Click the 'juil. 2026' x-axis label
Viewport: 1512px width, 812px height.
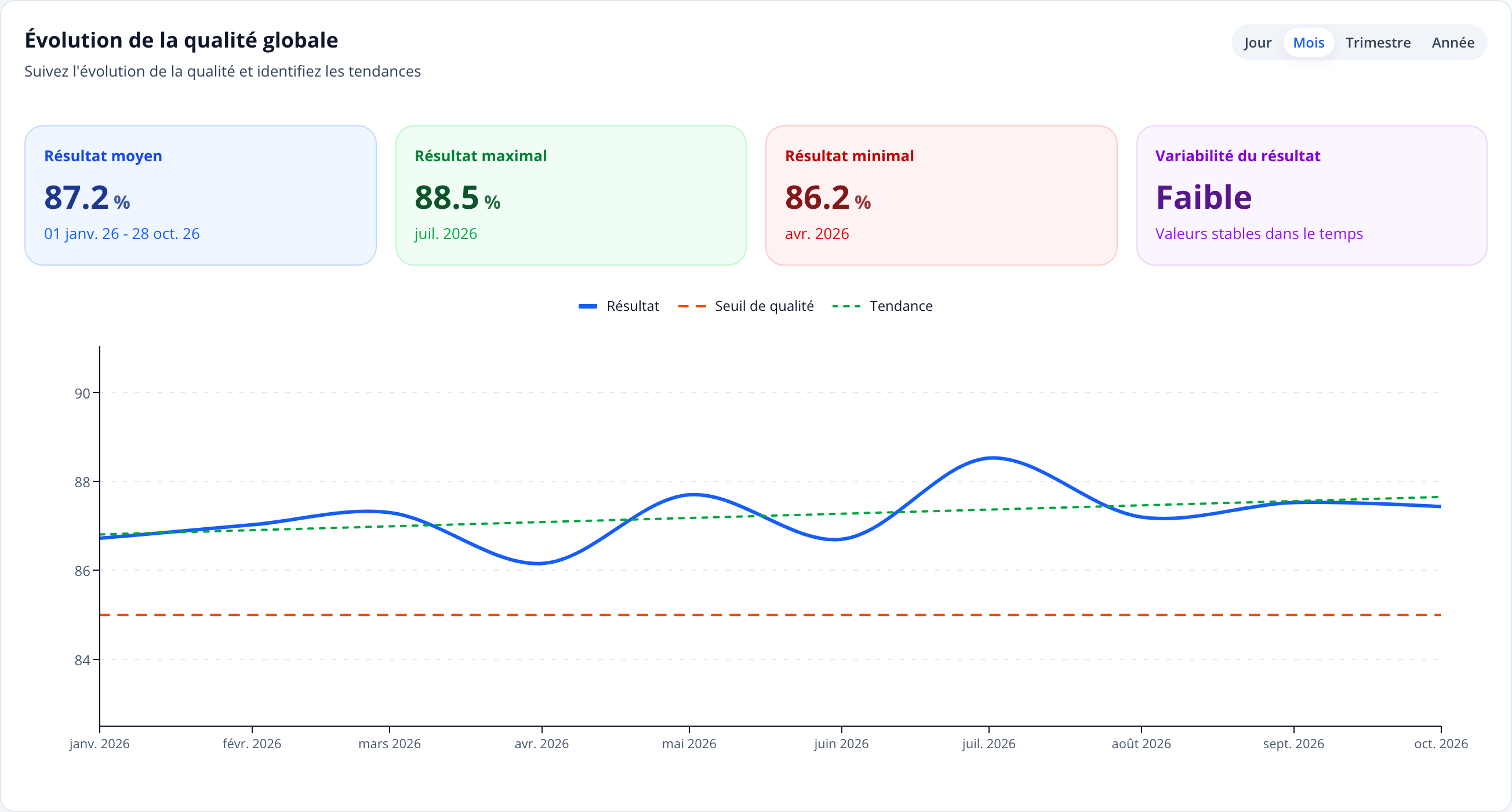(988, 744)
